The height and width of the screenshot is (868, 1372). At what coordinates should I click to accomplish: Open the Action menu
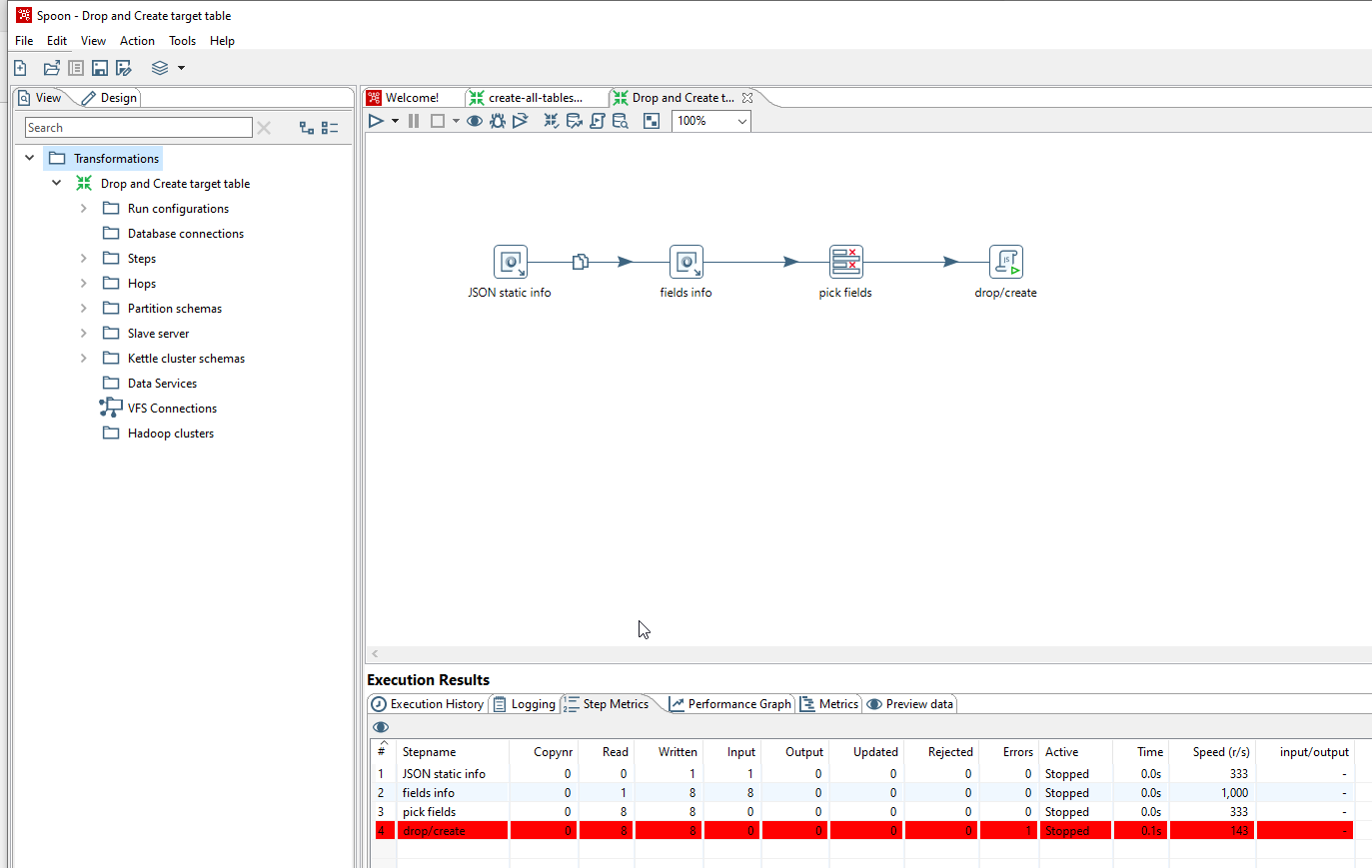(x=137, y=41)
